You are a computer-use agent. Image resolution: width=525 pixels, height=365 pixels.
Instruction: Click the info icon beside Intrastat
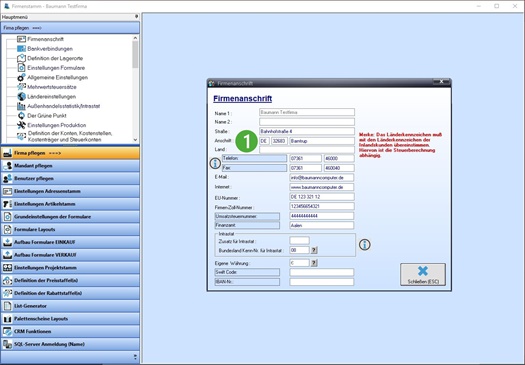[x=365, y=244]
